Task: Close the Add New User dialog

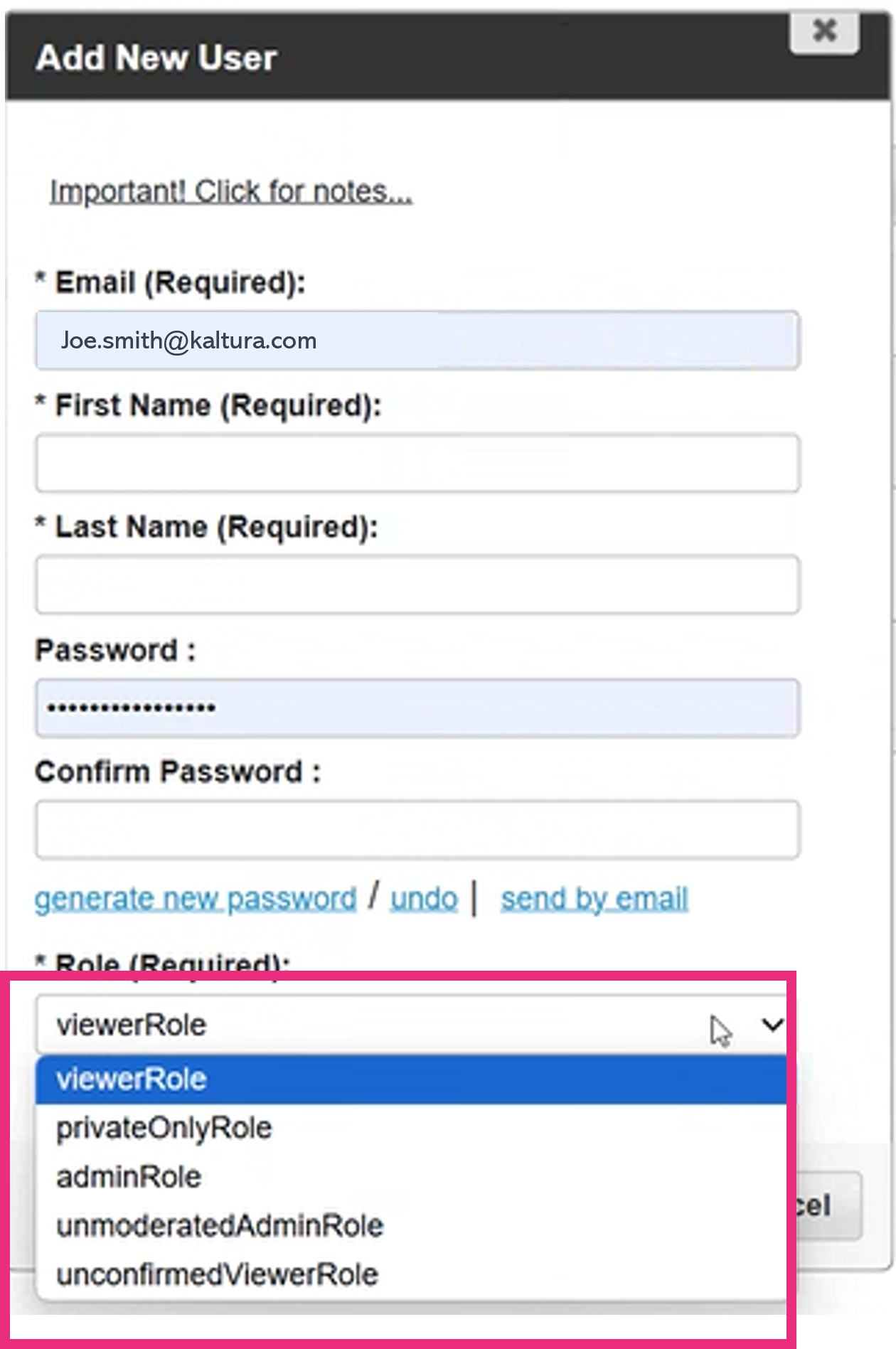Action: (824, 31)
